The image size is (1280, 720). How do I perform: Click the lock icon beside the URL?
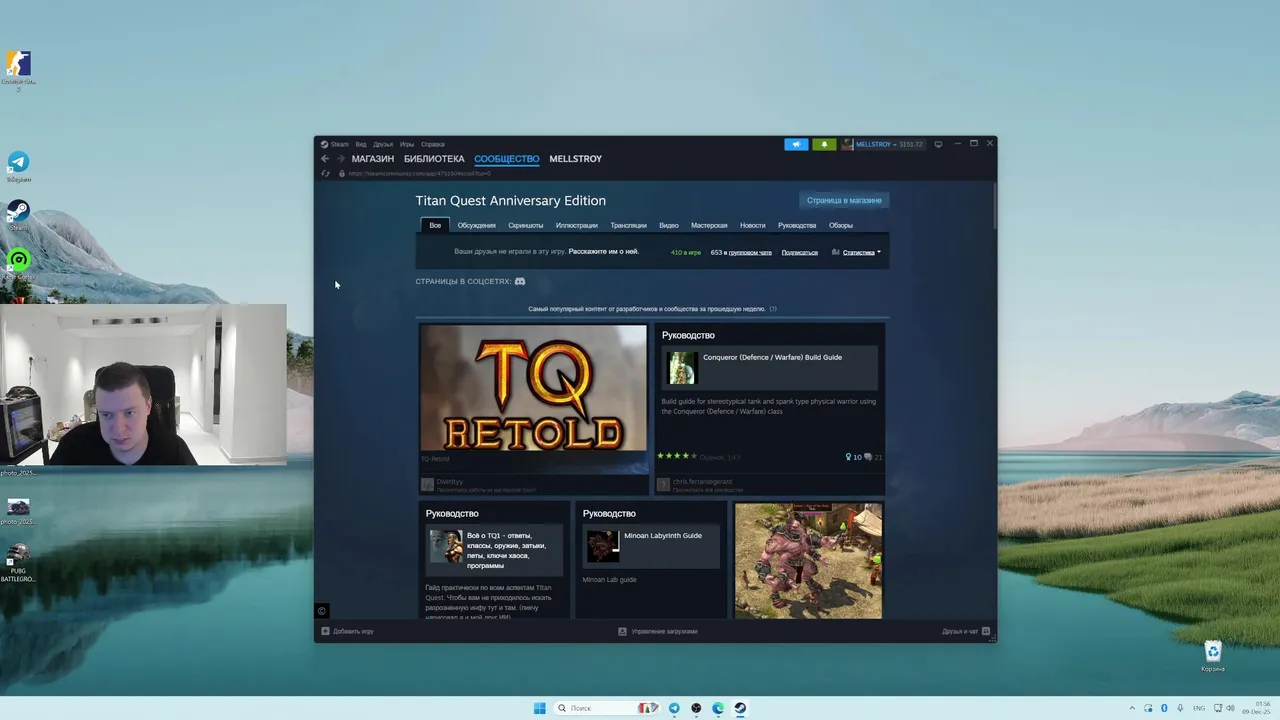click(342, 174)
